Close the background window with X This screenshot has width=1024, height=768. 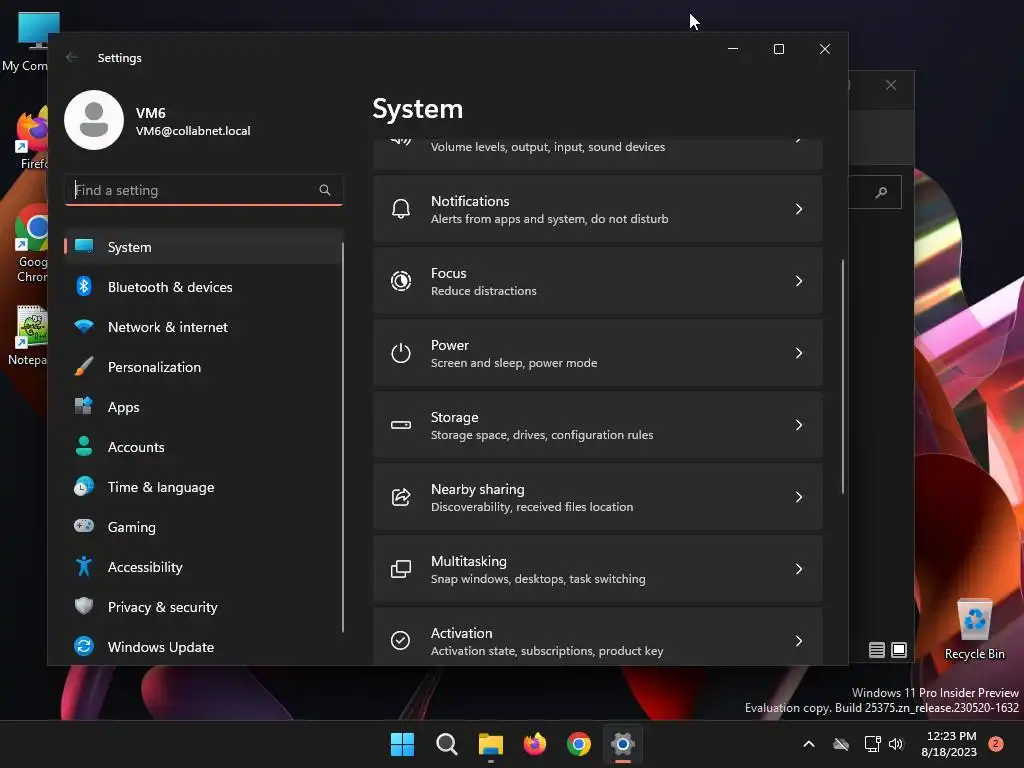[891, 85]
